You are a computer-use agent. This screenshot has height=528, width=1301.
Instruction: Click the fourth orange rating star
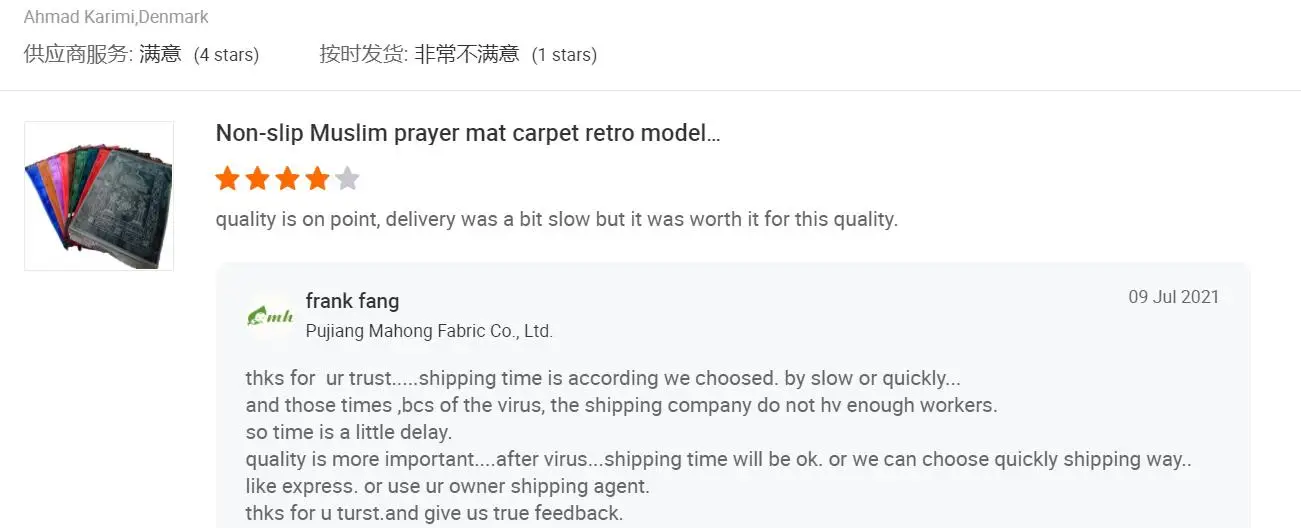317,179
